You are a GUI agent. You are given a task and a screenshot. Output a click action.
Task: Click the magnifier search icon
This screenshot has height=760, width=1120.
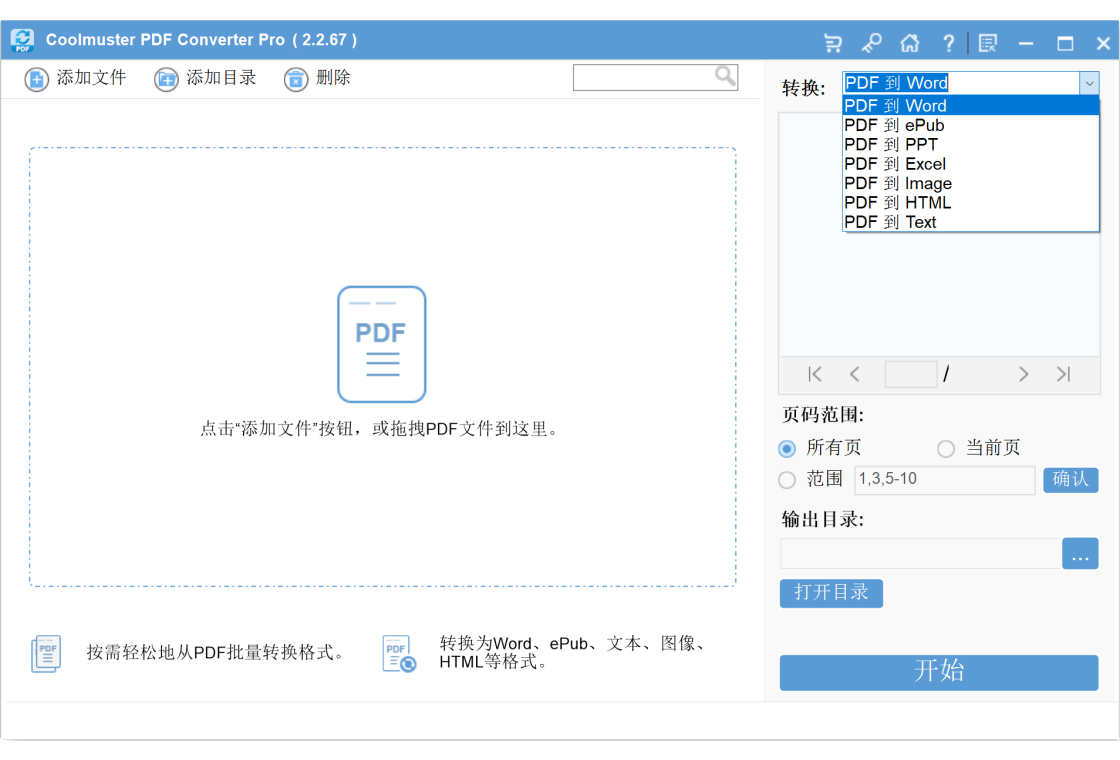point(725,76)
